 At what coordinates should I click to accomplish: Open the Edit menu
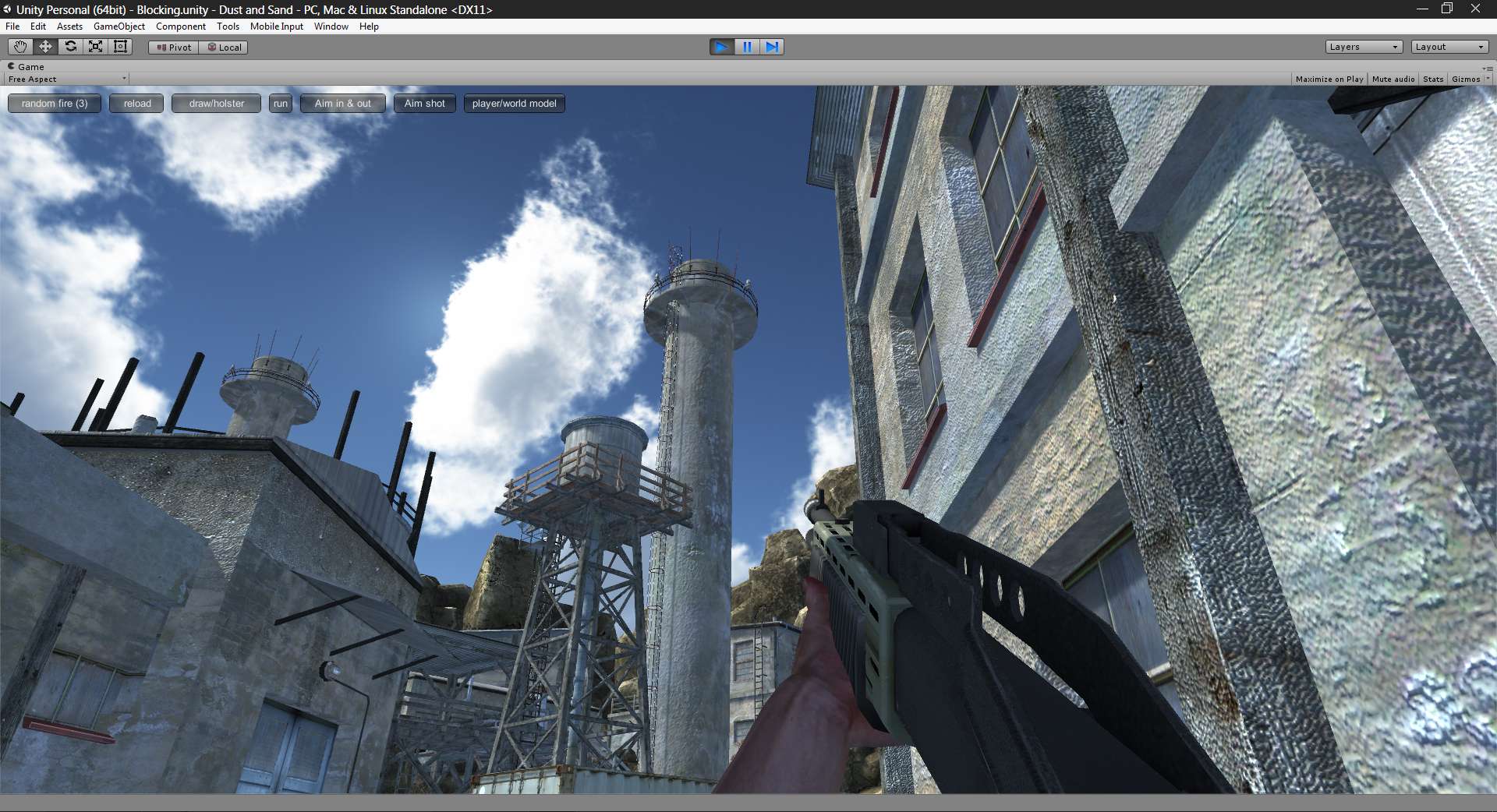pos(38,26)
